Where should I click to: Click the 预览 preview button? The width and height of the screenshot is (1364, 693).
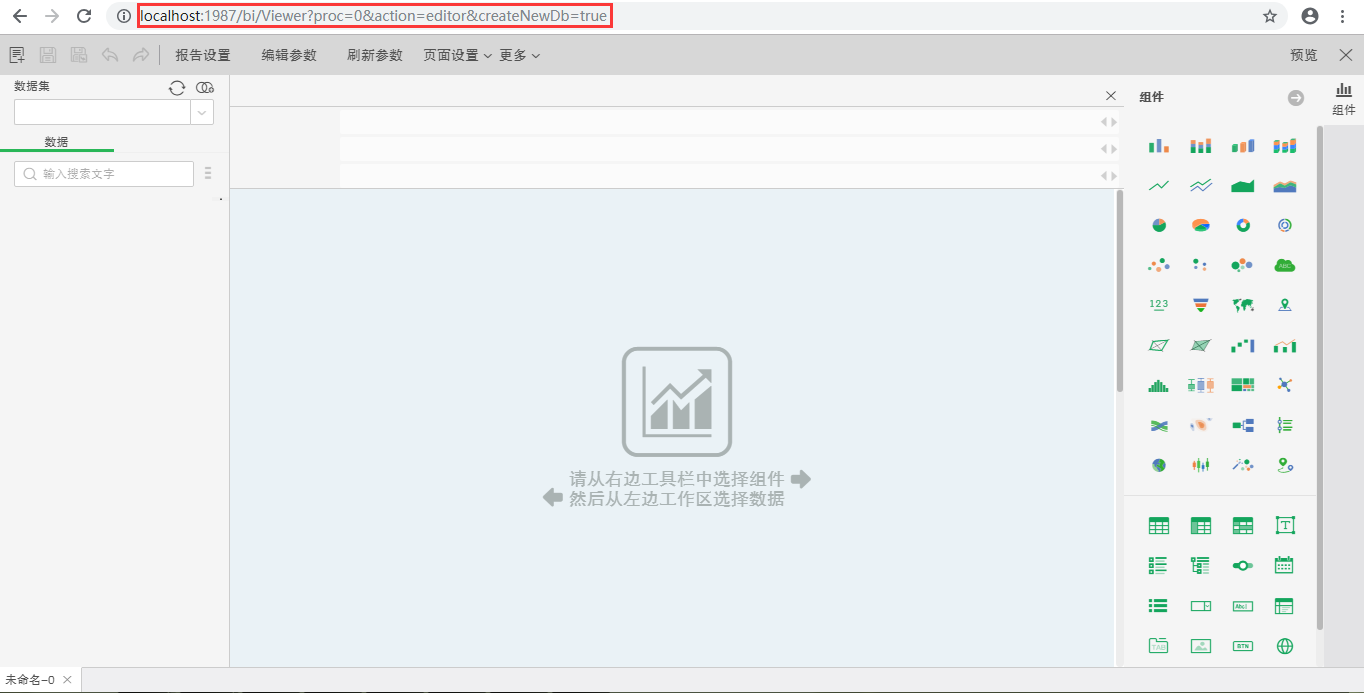[1303, 55]
